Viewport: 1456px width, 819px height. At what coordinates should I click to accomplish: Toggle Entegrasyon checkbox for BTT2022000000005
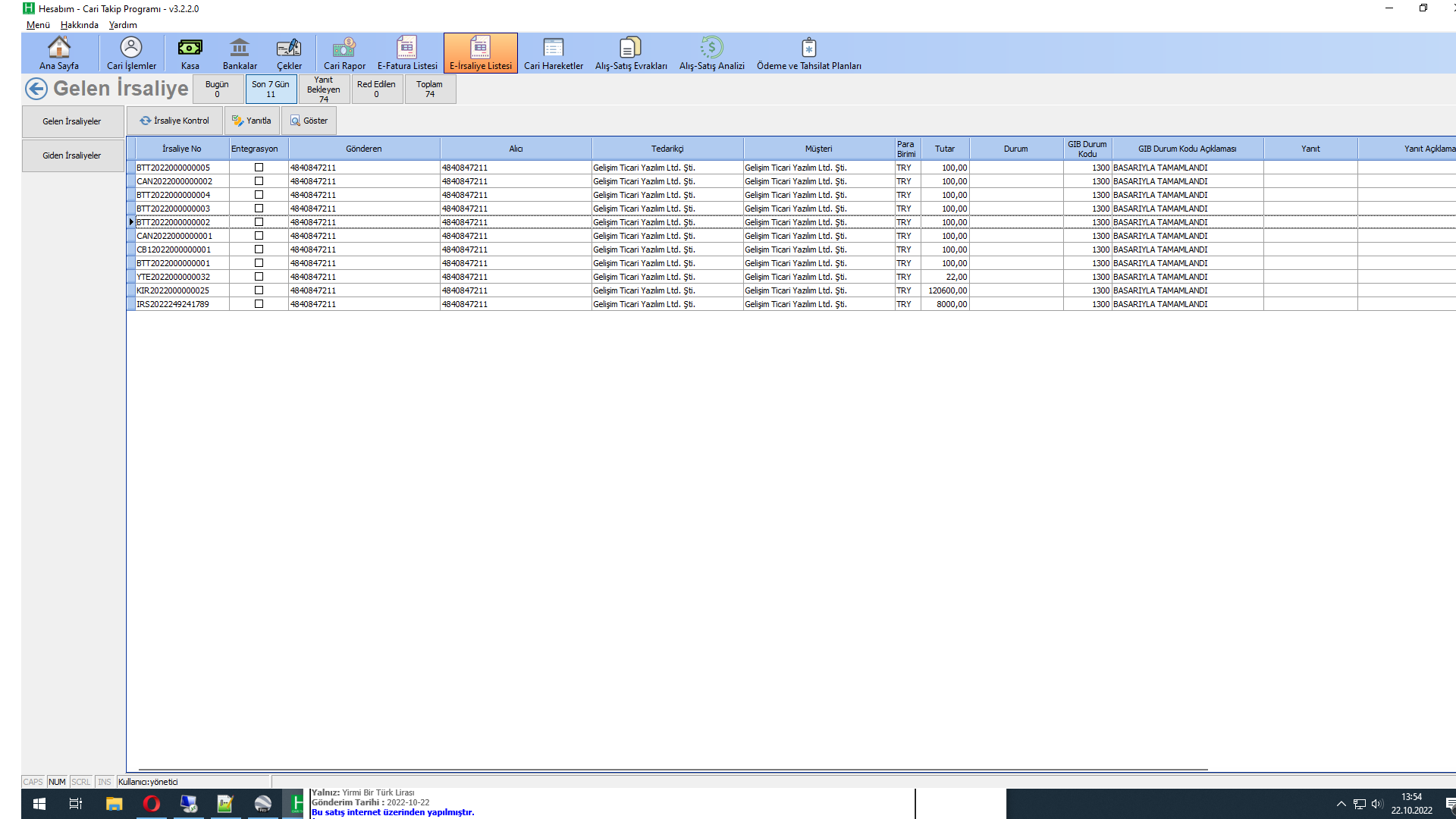(259, 168)
